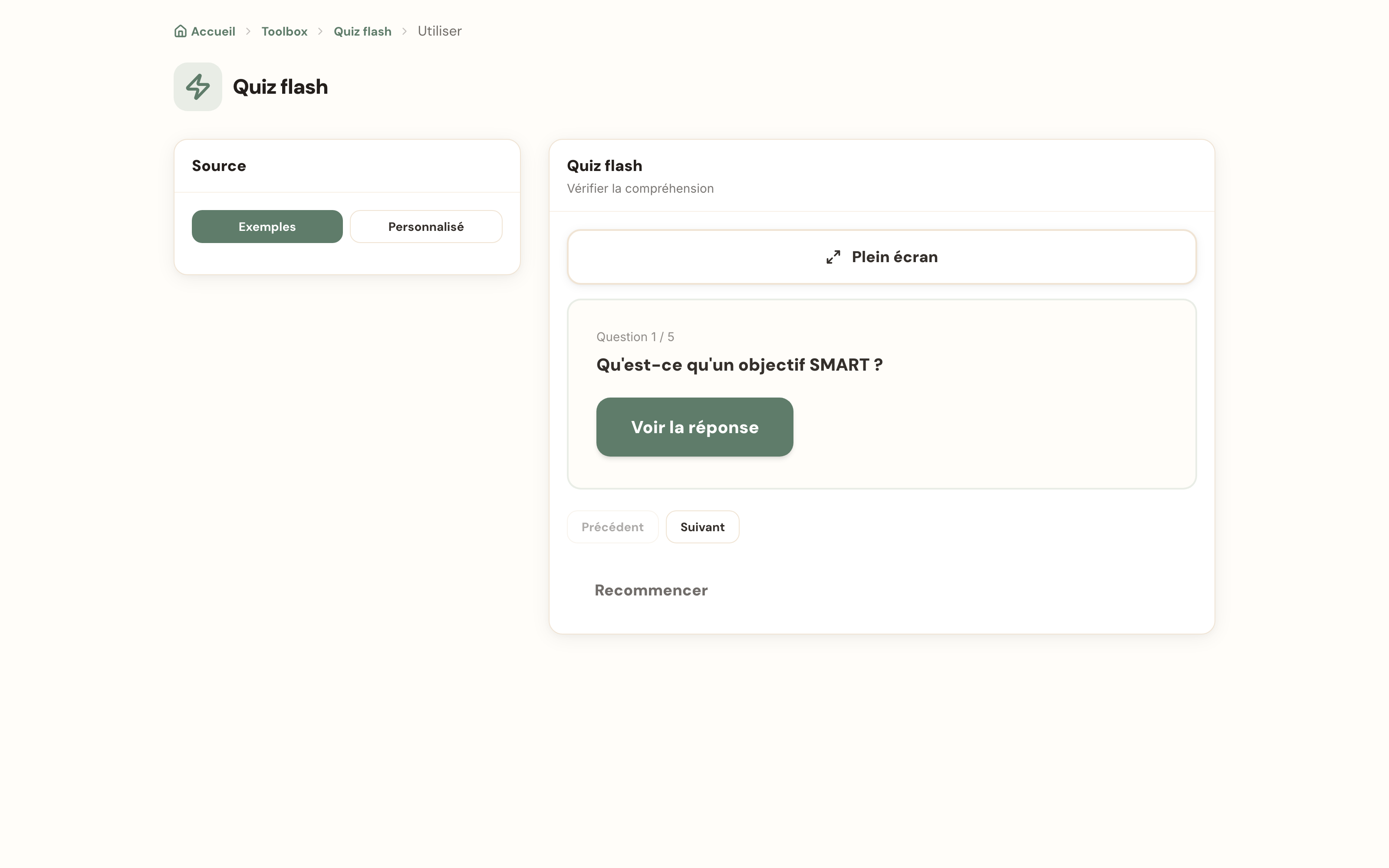Open the Toolbox breadcrumb link
The image size is (1389, 868).
click(x=284, y=31)
